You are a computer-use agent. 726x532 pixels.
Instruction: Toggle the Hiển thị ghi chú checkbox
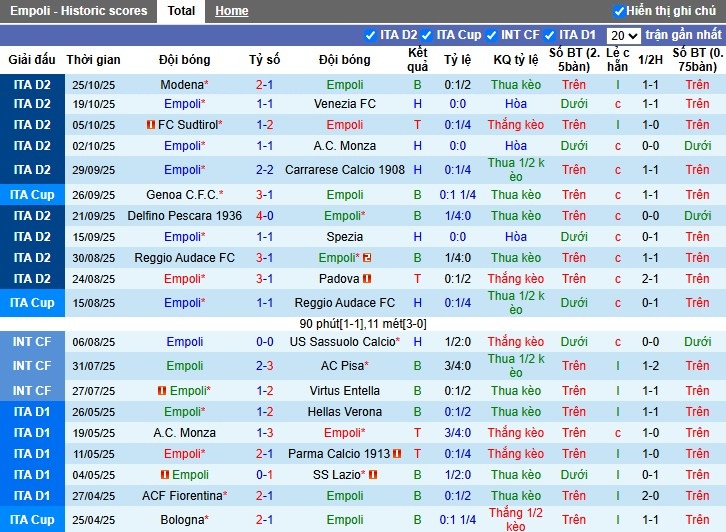(x=619, y=11)
